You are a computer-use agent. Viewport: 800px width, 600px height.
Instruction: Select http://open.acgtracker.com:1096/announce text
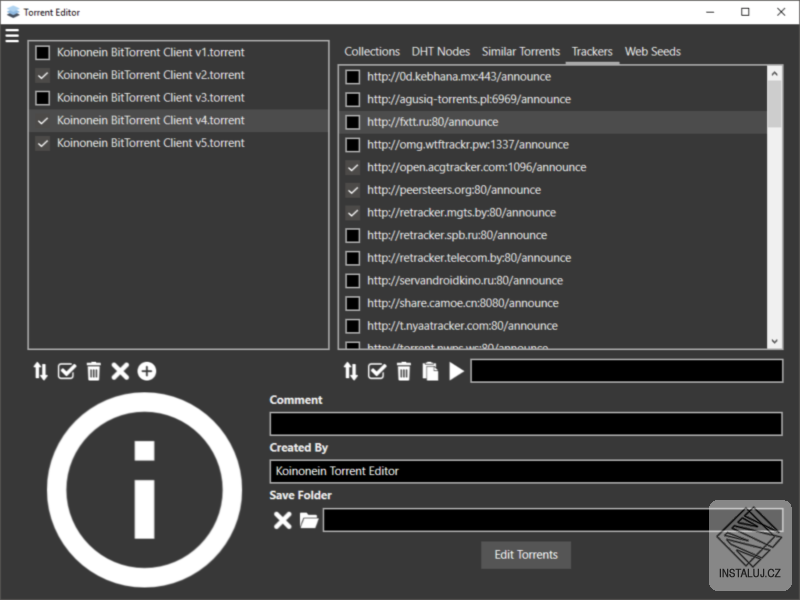[x=477, y=167]
